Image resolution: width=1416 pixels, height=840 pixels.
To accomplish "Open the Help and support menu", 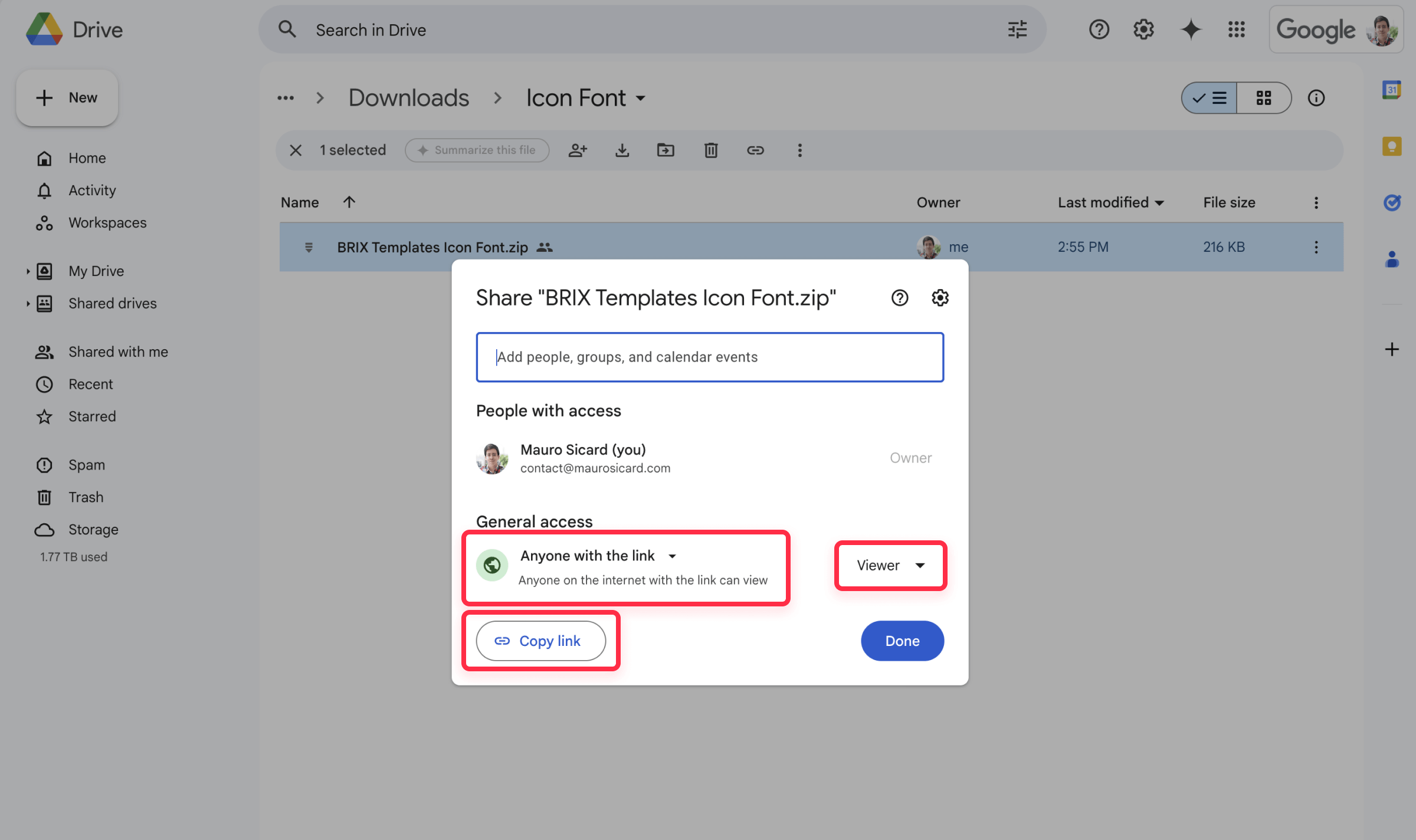I will coord(1099,29).
